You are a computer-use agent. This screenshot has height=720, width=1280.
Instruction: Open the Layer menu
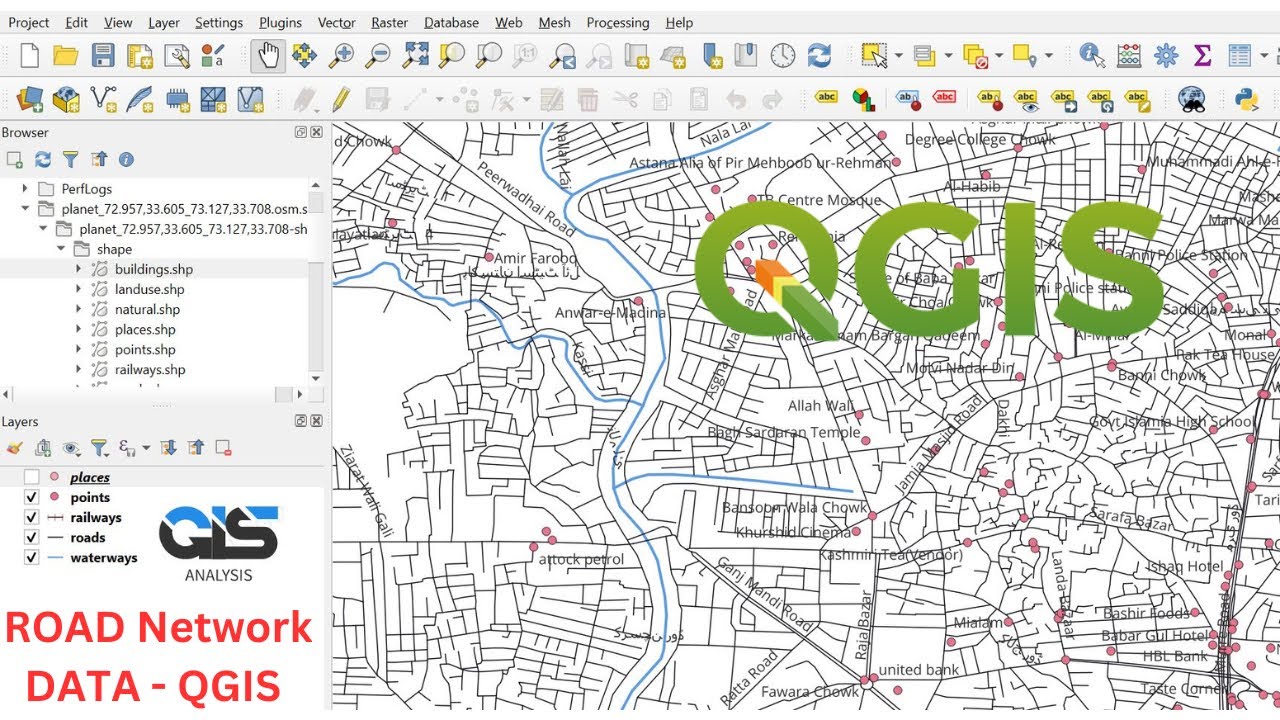coord(164,22)
